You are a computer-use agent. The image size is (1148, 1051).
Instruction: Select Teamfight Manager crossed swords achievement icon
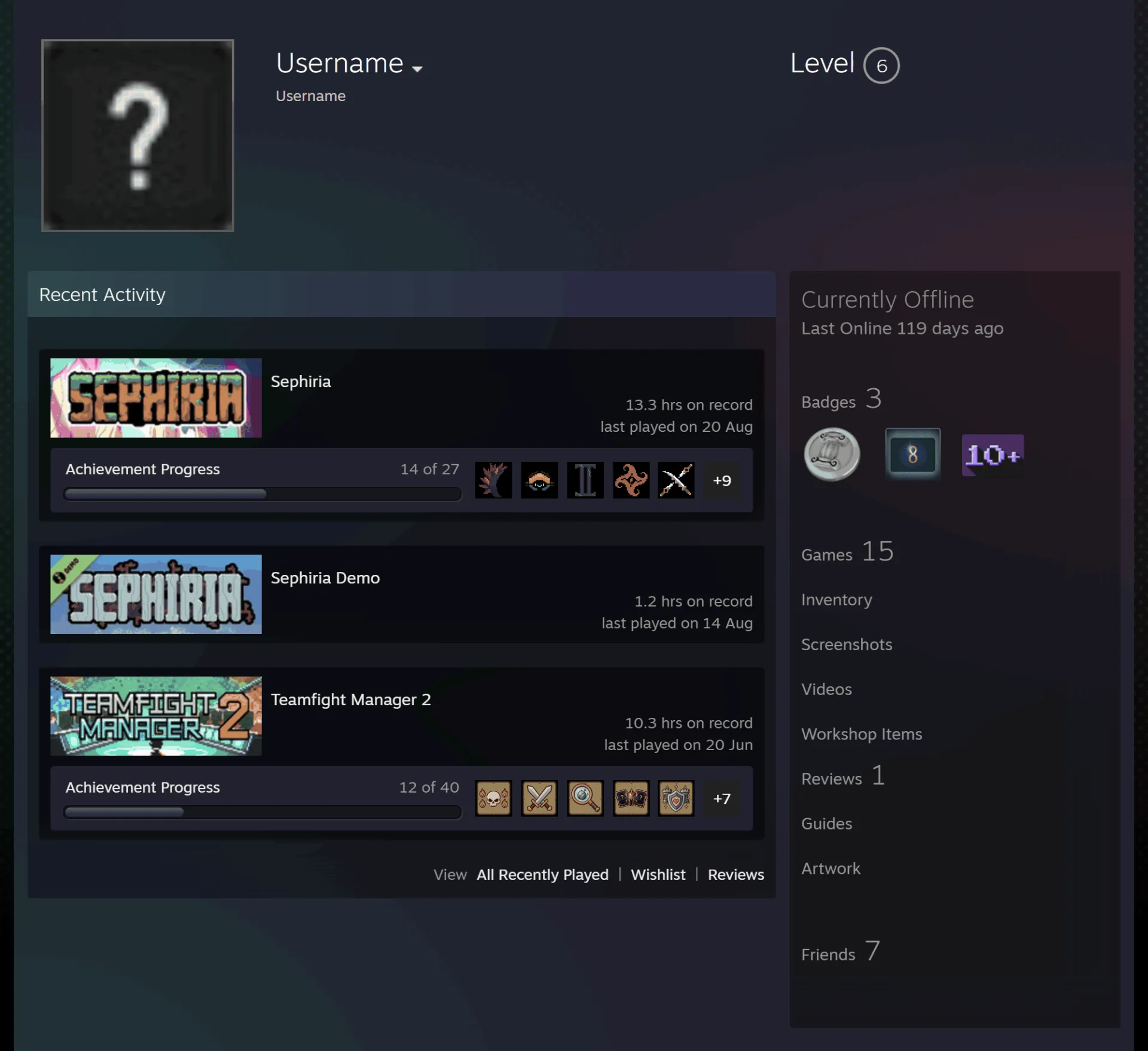coord(539,798)
